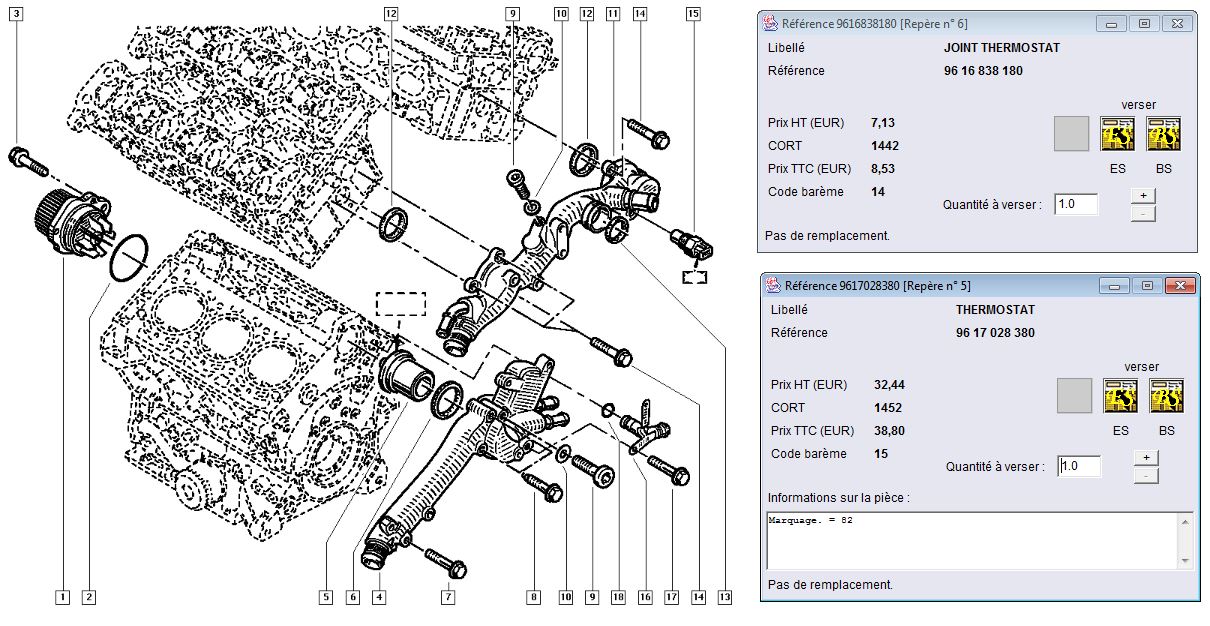Click the title bar app icon of the Repère n° 5 window
This screenshot has height=626, width=1210.
coord(772,286)
